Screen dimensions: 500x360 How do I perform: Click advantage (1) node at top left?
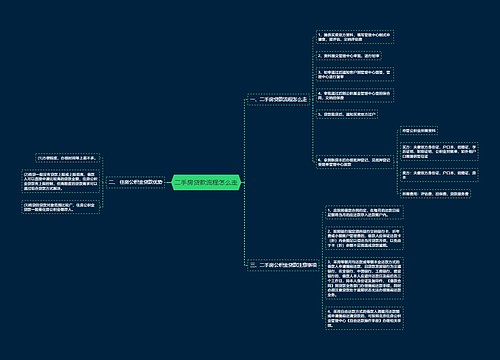(x=68, y=158)
